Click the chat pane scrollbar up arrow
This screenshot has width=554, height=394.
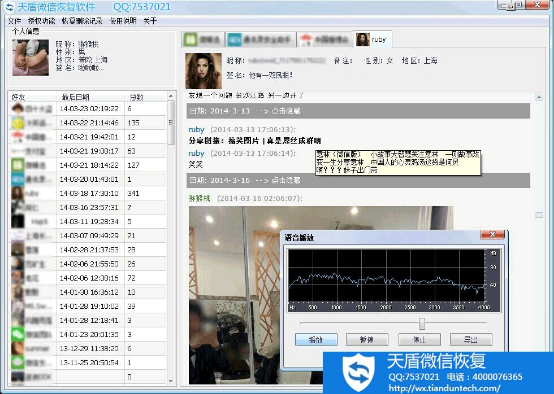(539, 96)
